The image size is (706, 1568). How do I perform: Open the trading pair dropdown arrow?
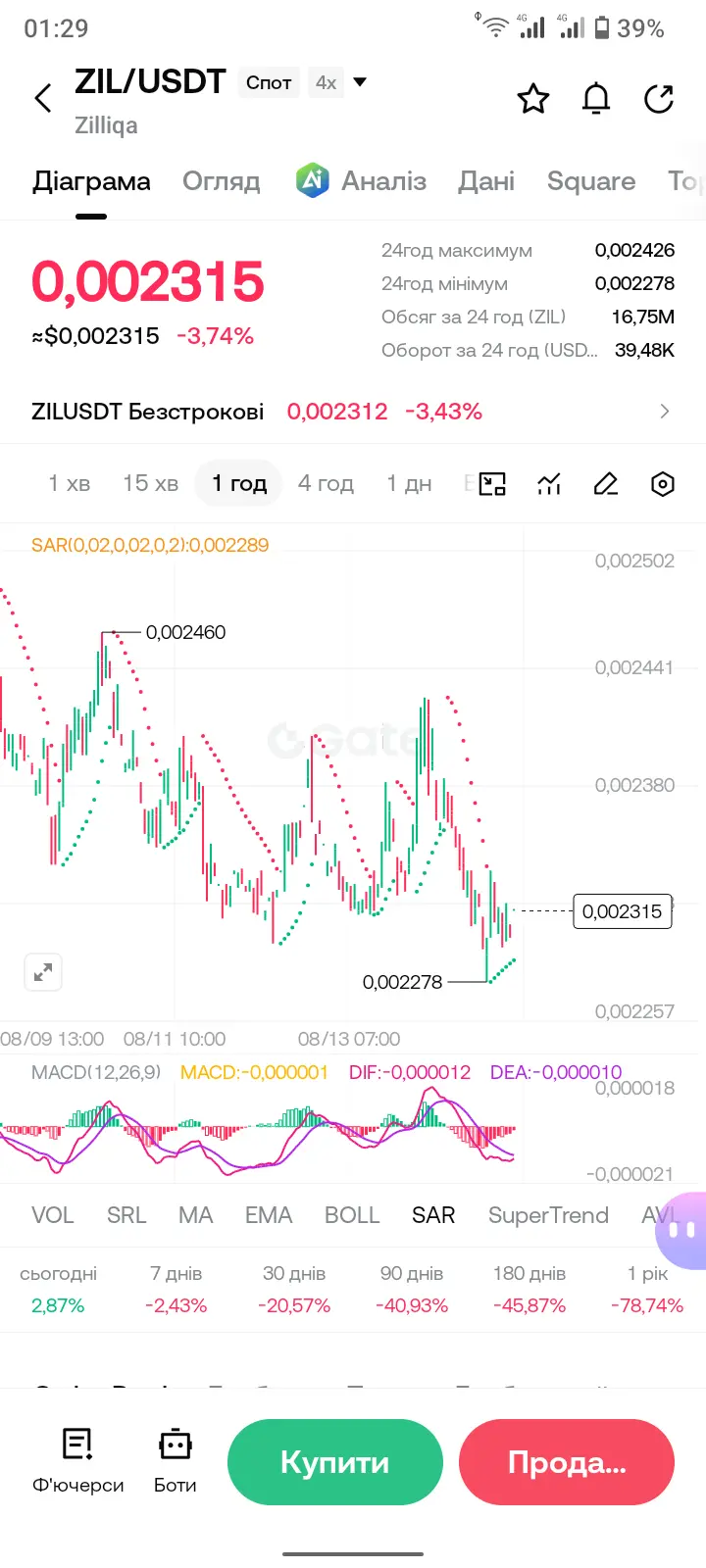(x=360, y=82)
